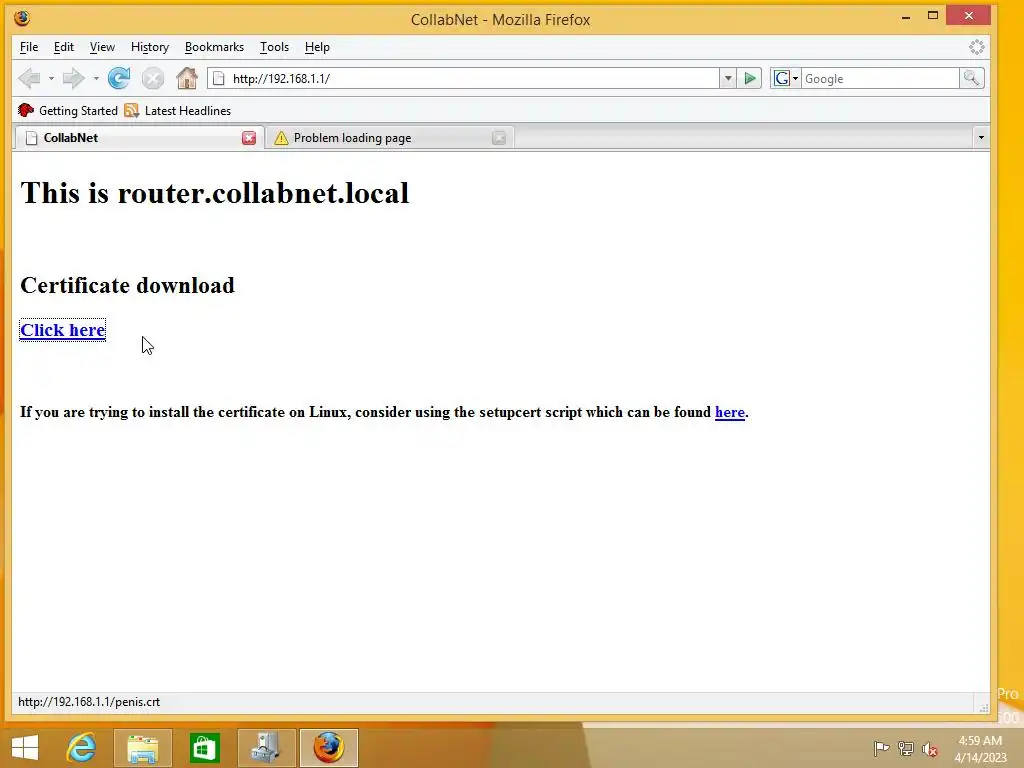The height and width of the screenshot is (768, 1024).
Task: Click the muted volume icon in tray
Action: pyautogui.click(x=929, y=748)
